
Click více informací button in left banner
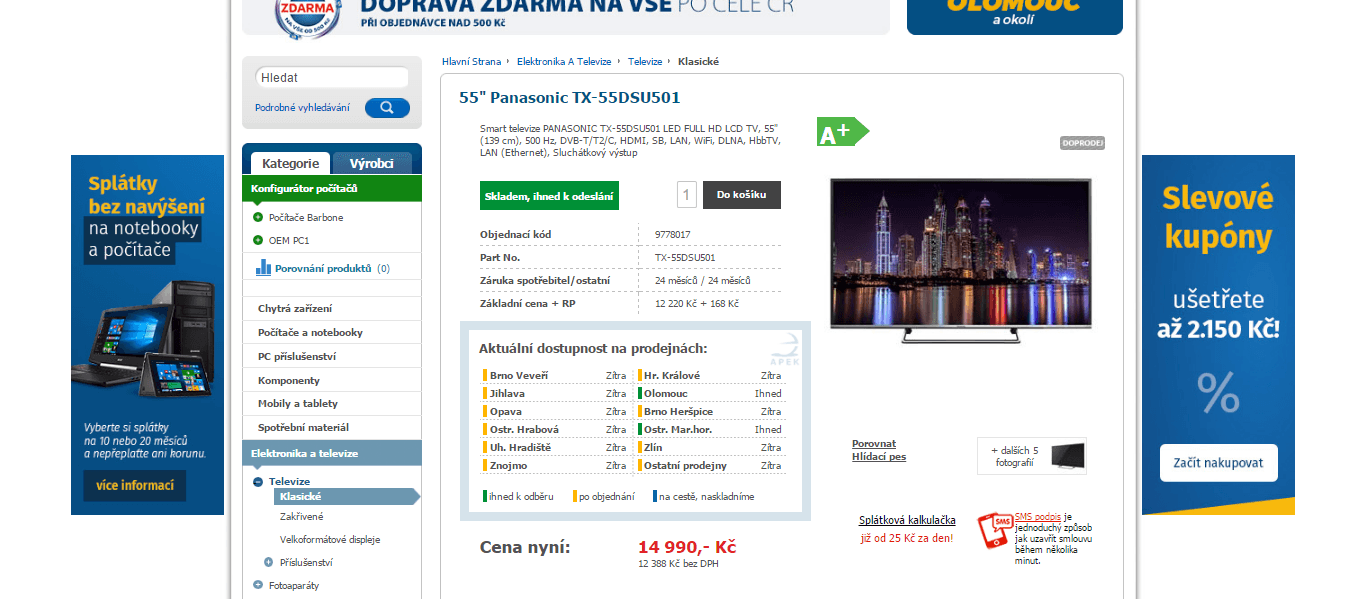point(134,486)
